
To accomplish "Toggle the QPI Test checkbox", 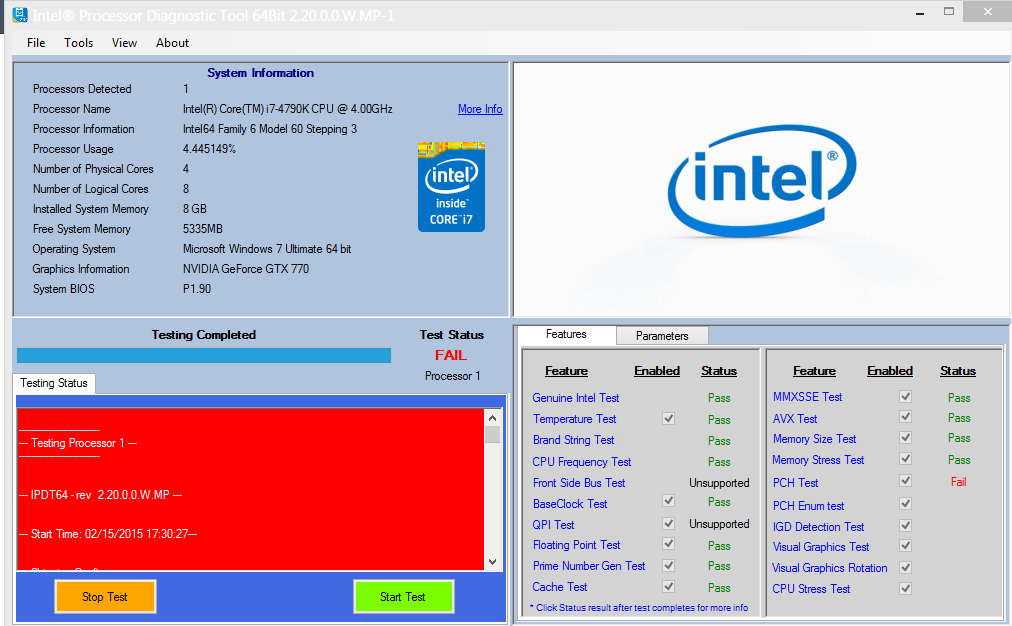I will [669, 523].
